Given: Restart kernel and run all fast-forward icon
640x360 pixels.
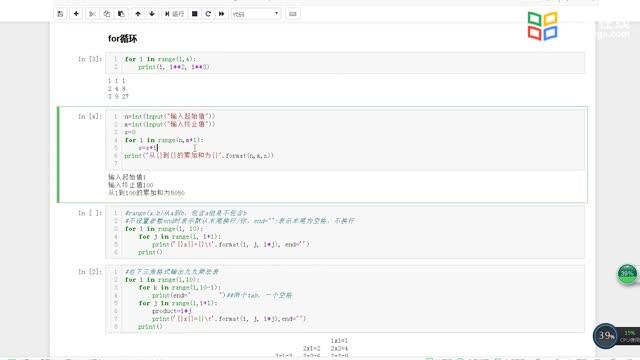Looking at the screenshot, I should (222, 14).
